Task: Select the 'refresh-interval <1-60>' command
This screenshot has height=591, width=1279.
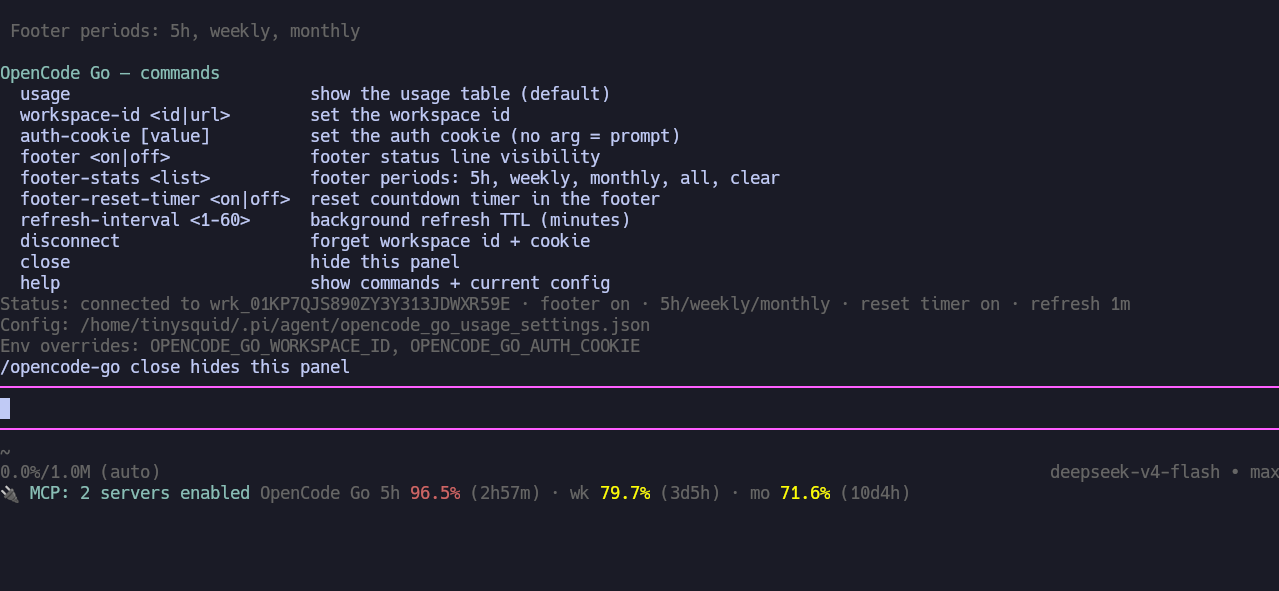Action: 135,220
